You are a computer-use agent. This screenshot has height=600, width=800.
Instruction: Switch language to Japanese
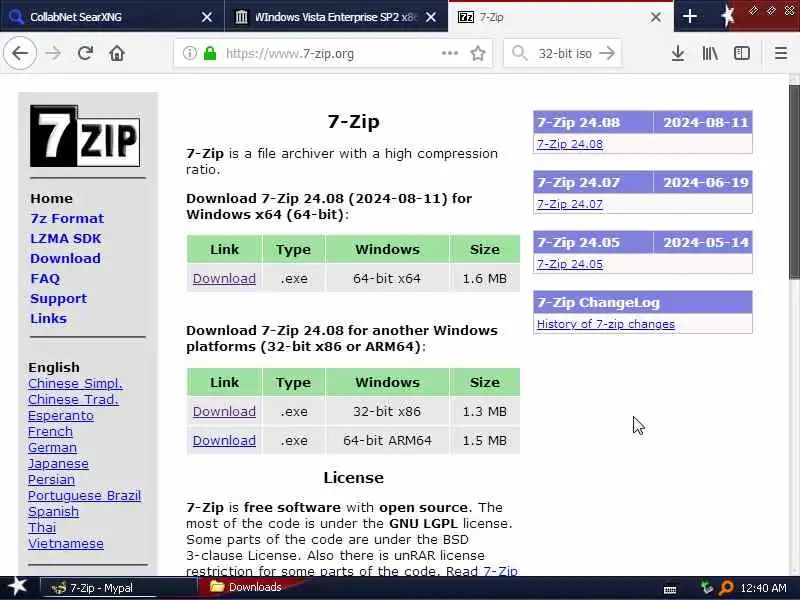click(x=58, y=464)
